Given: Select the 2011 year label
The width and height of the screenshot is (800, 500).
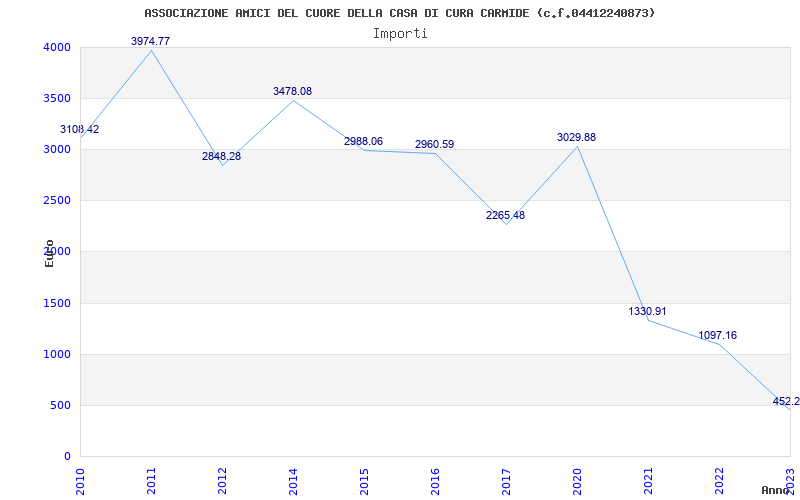Looking at the screenshot, I should (151, 481).
